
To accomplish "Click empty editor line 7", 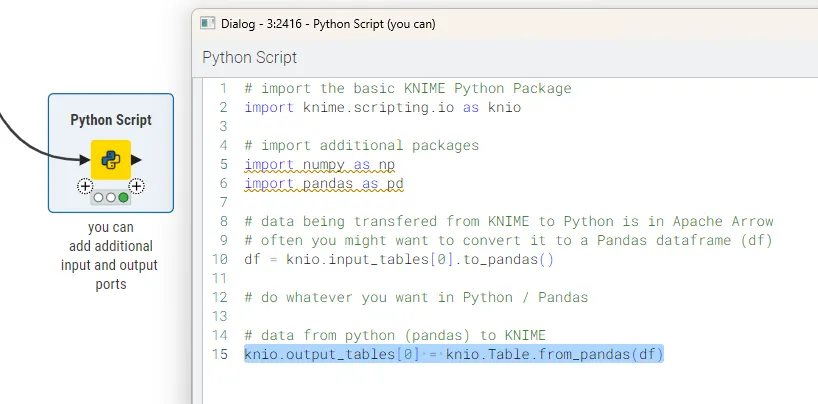I will pyautogui.click(x=509, y=202).
